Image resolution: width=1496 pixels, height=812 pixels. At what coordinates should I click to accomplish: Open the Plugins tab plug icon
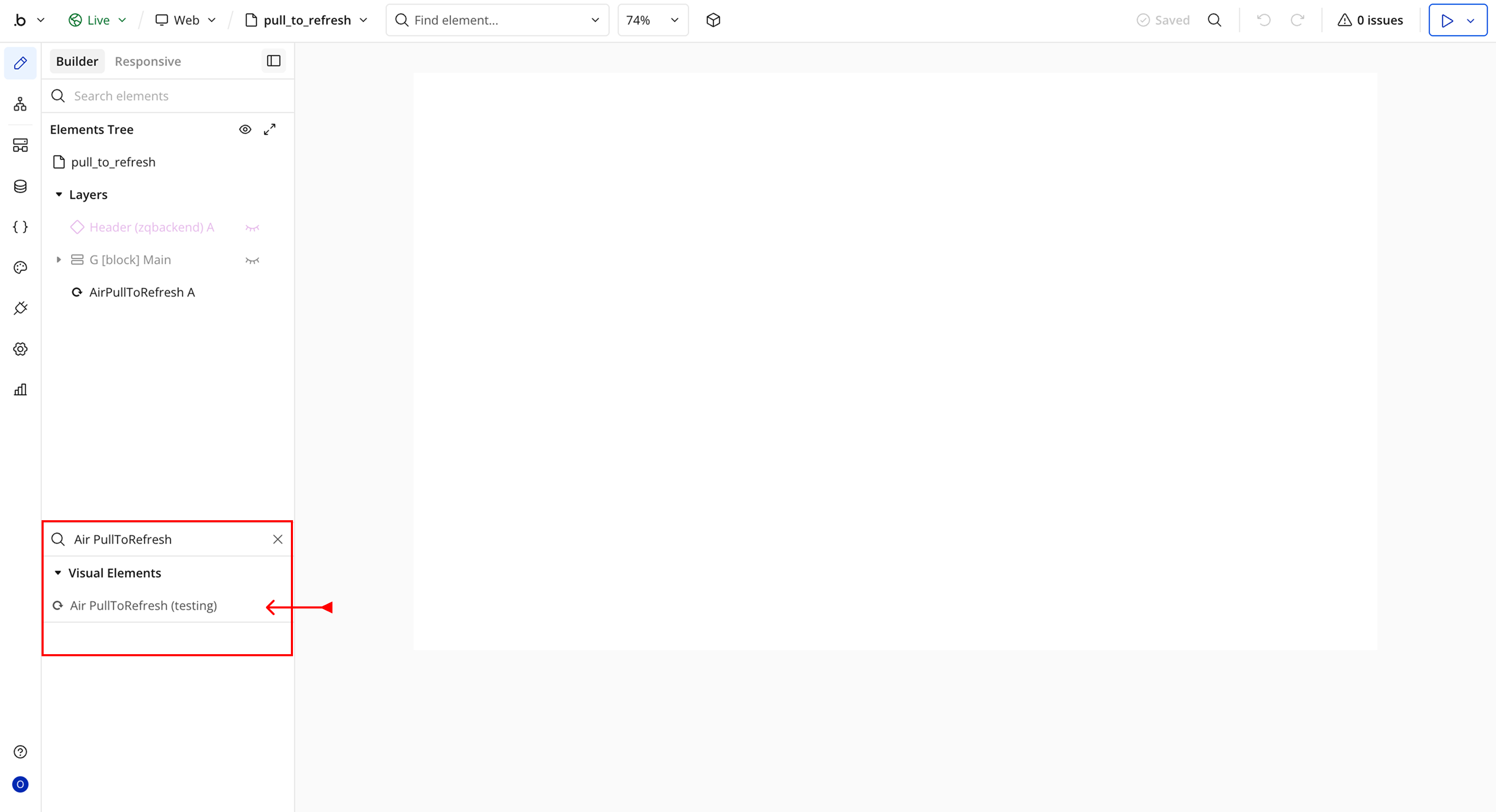coord(20,308)
